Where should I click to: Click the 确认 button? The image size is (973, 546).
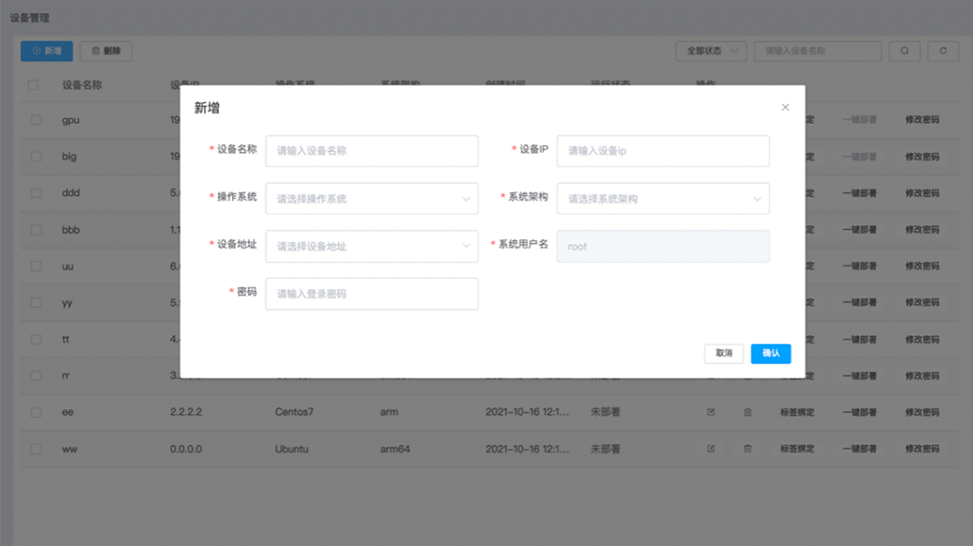770,353
